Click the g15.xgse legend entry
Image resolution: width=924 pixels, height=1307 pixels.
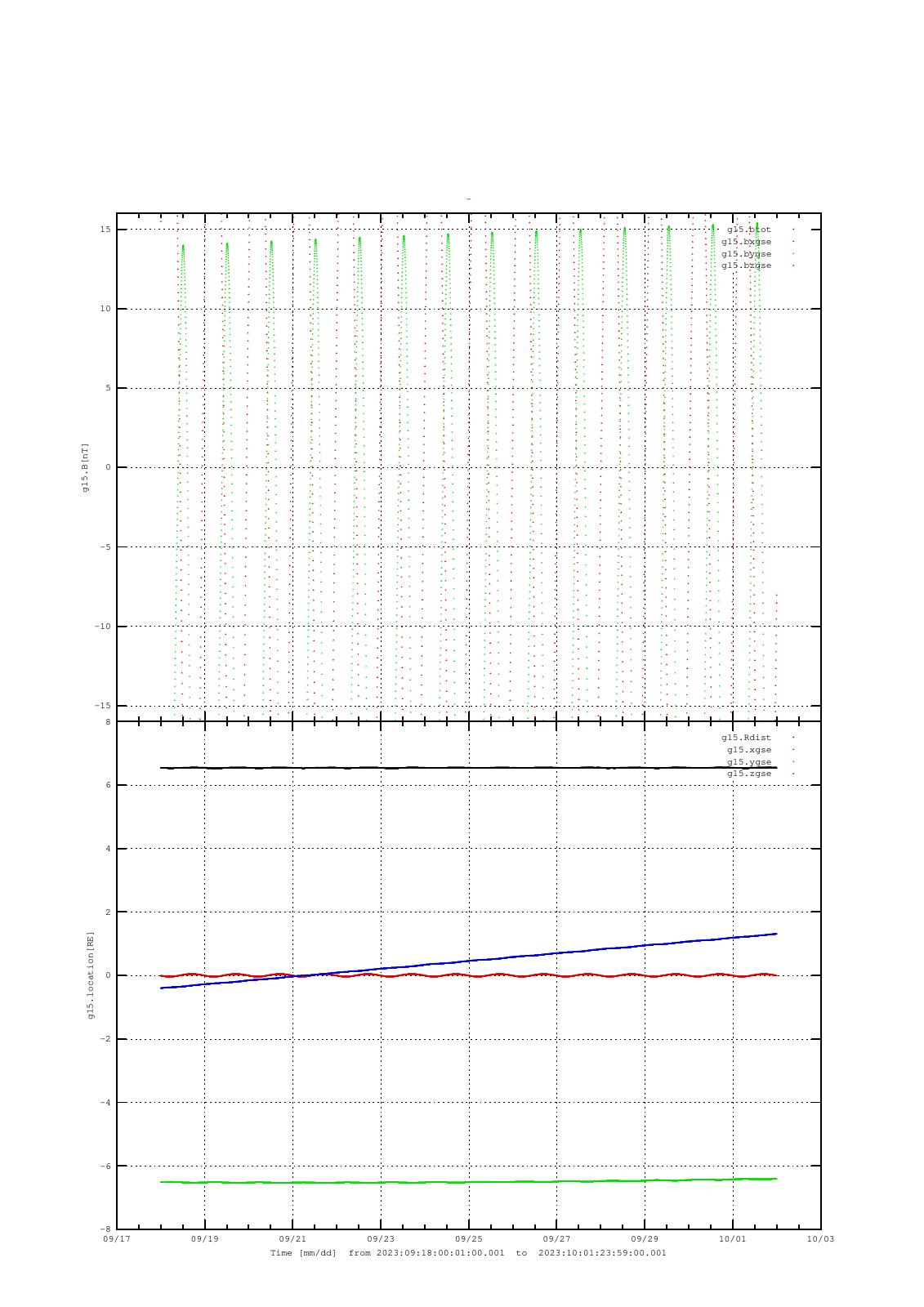point(749,750)
